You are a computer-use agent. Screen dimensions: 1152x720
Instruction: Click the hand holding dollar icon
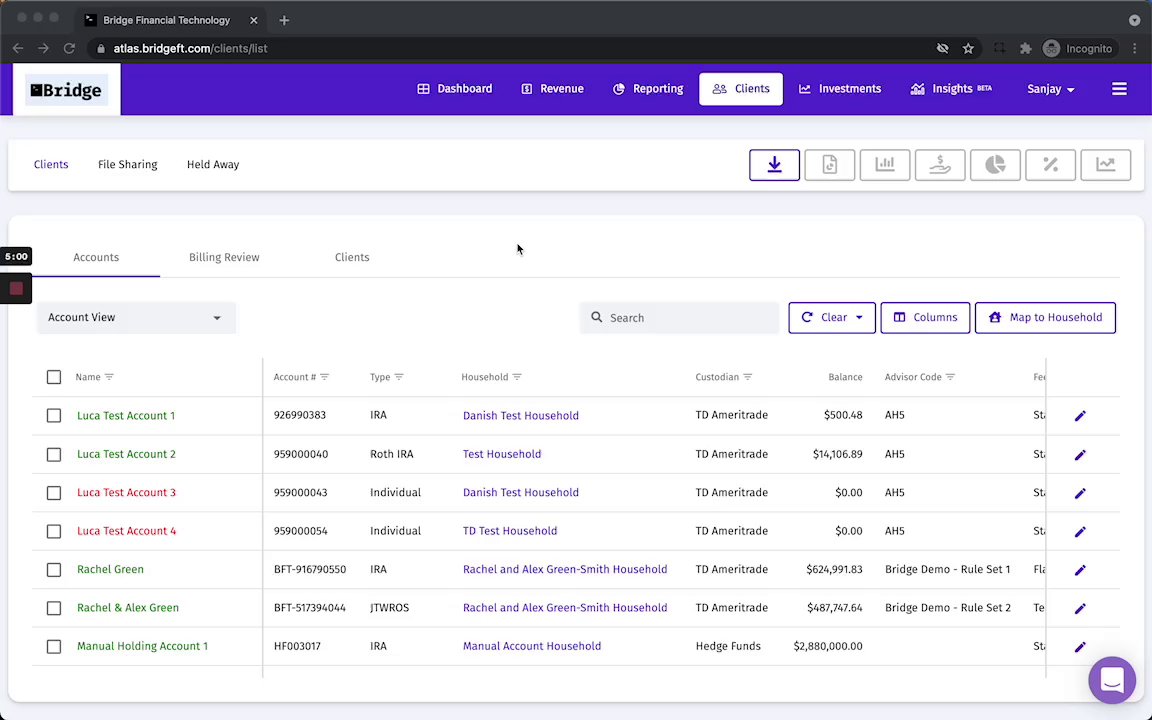coord(940,165)
